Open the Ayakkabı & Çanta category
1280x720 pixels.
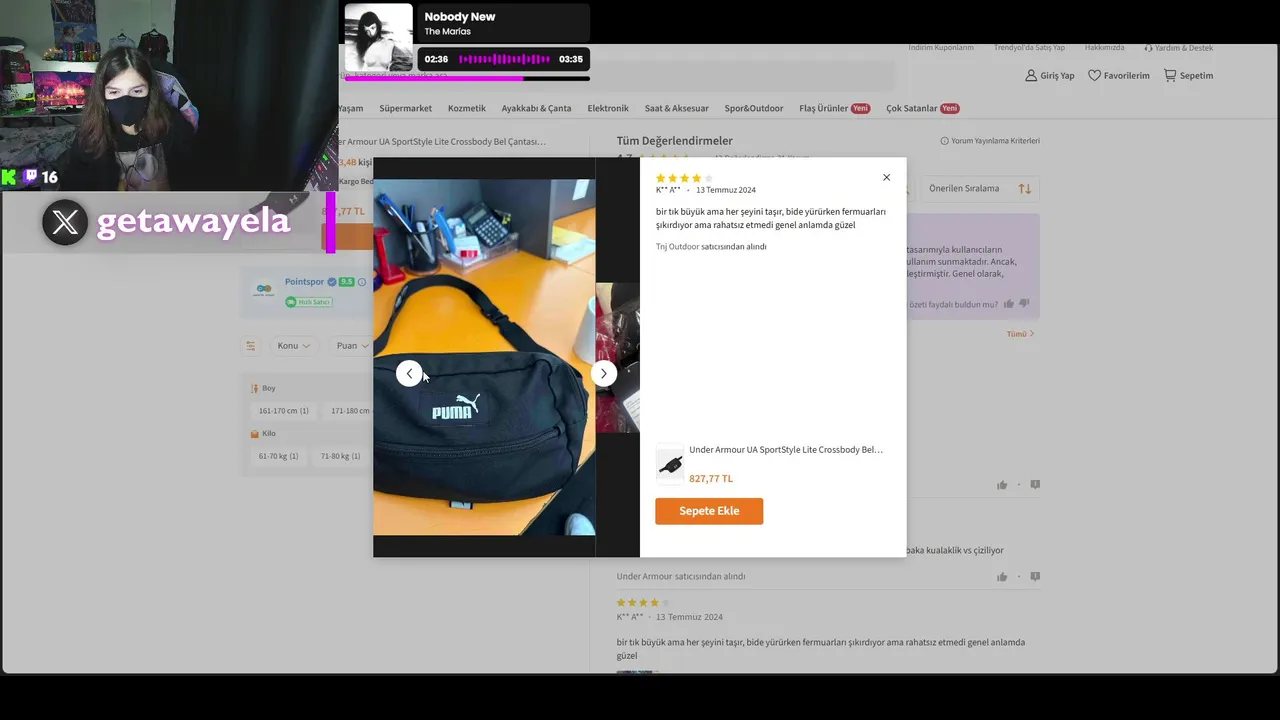click(x=536, y=108)
